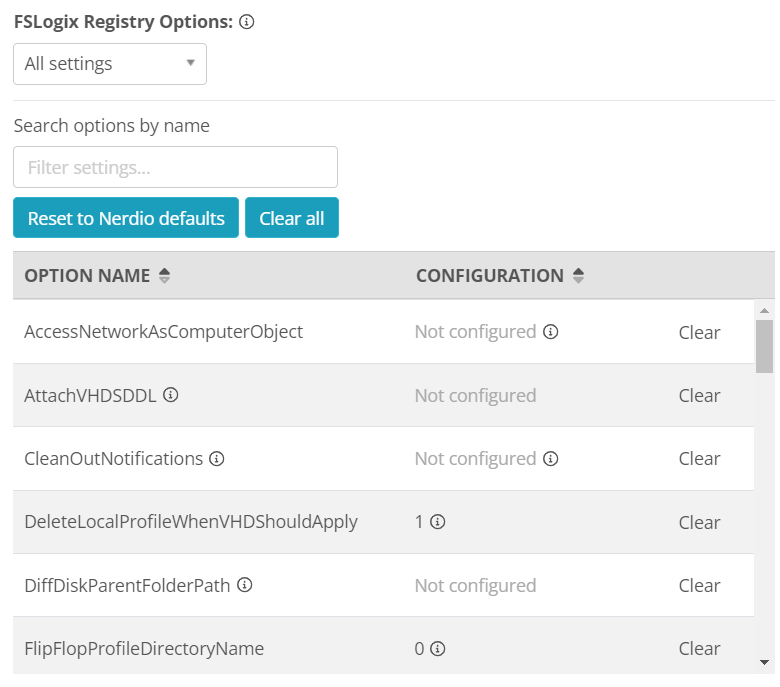
Task: Click info icon in CleanOutNotifications configuration cell
Action: pos(550,459)
